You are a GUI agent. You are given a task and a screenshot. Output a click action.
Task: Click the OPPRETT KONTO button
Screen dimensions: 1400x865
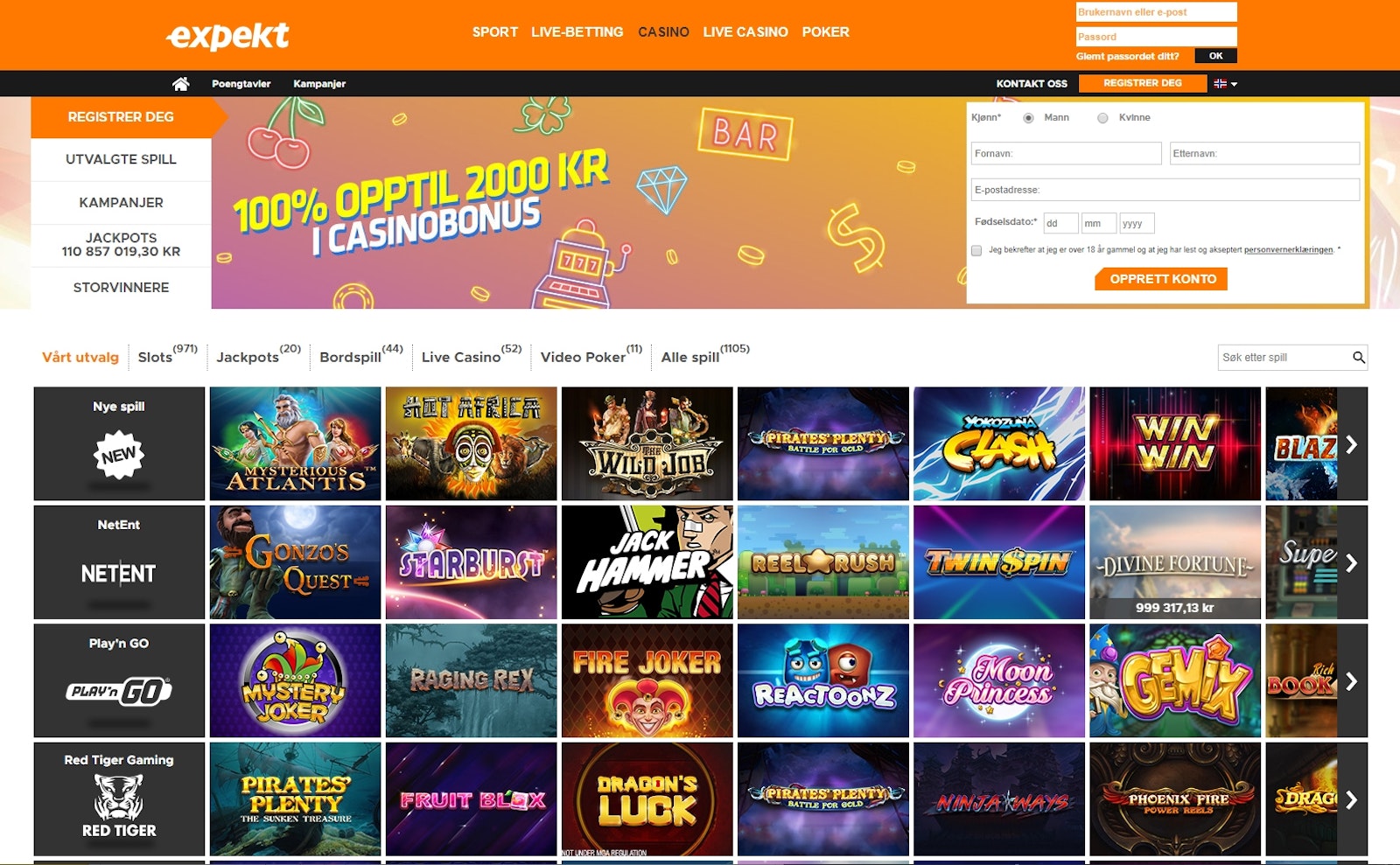[1161, 279]
